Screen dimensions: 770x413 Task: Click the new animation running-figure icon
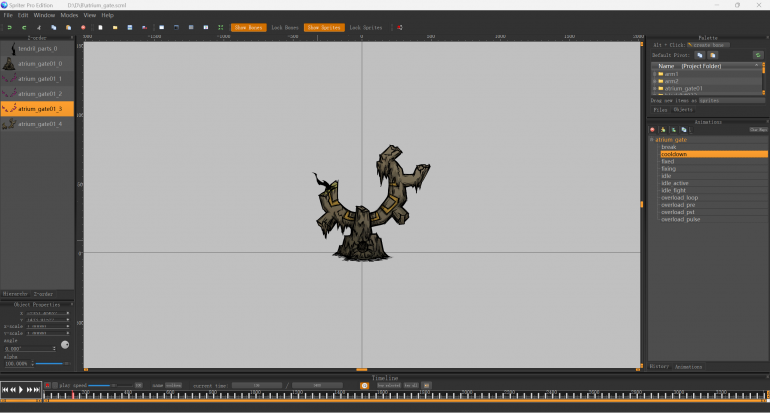coord(663,130)
